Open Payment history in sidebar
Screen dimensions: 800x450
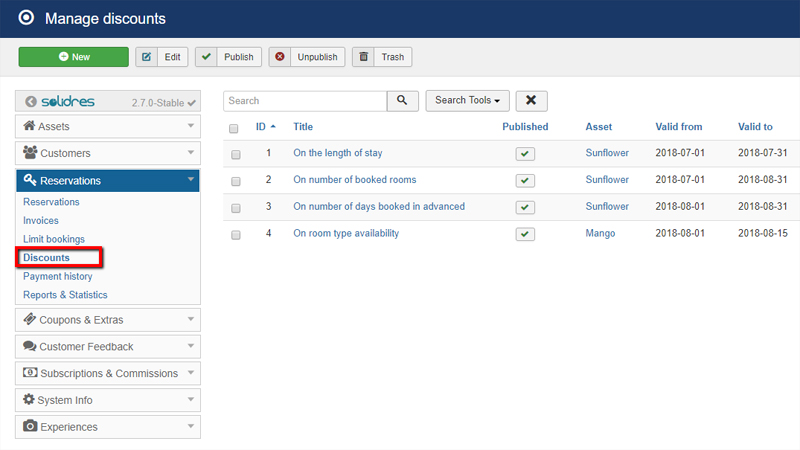click(x=58, y=276)
